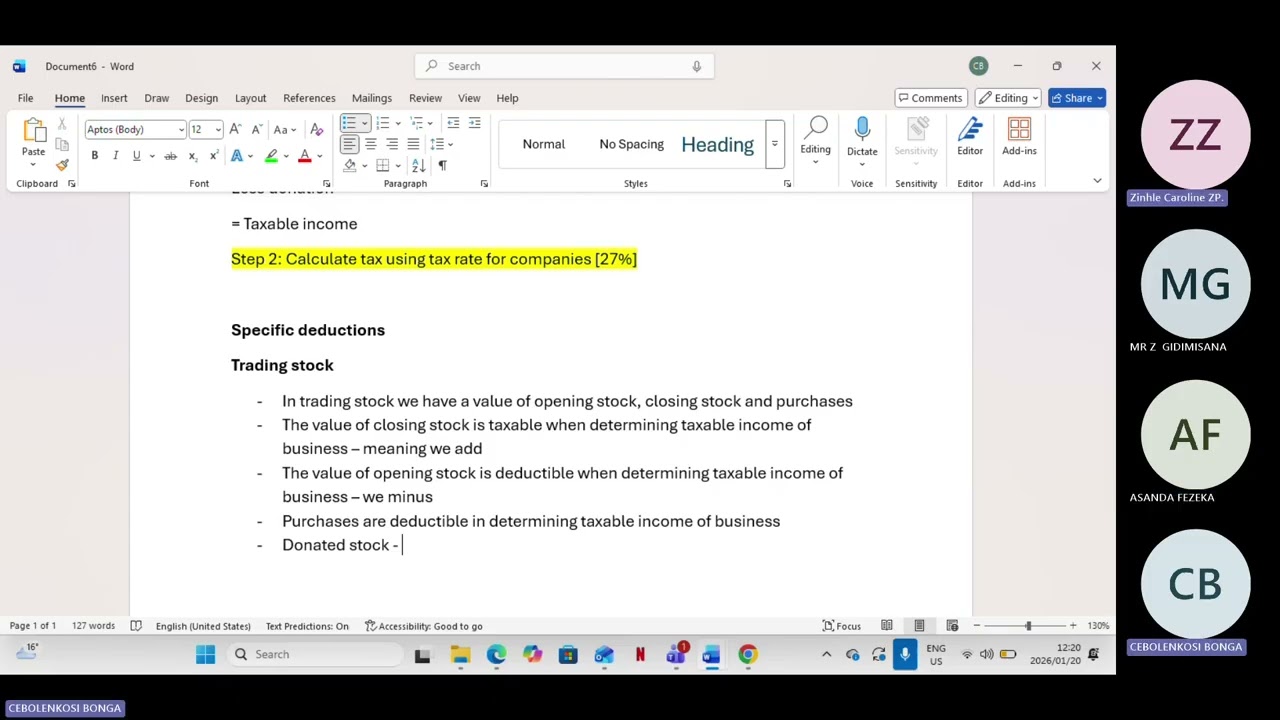This screenshot has width=1280, height=720.
Task: Click the Dictate microphone icon
Action: [x=862, y=129]
